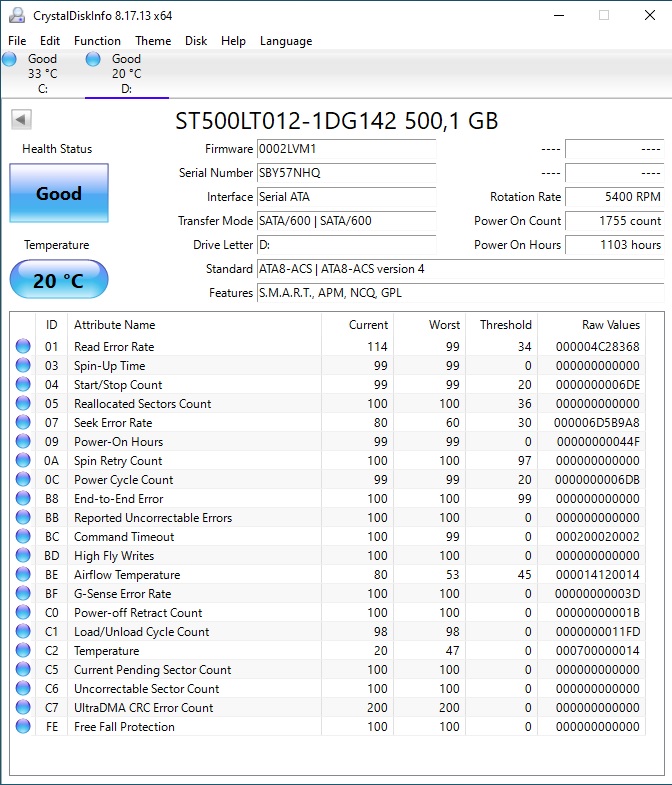This screenshot has height=785, width=672.
Task: Click the Serial Number field SBY57NHQ
Action: coord(346,173)
